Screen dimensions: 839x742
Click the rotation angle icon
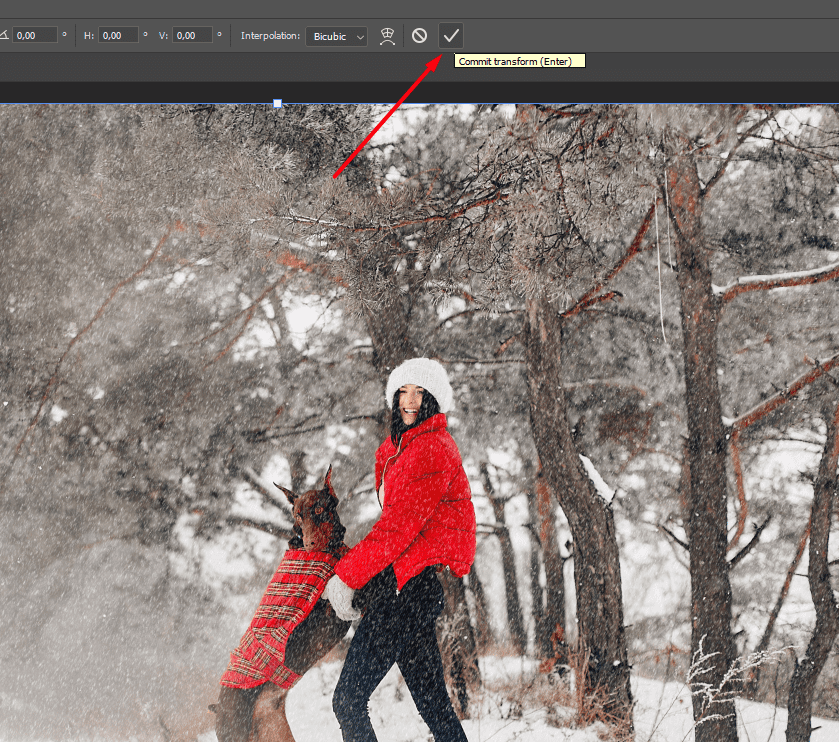click(4, 35)
